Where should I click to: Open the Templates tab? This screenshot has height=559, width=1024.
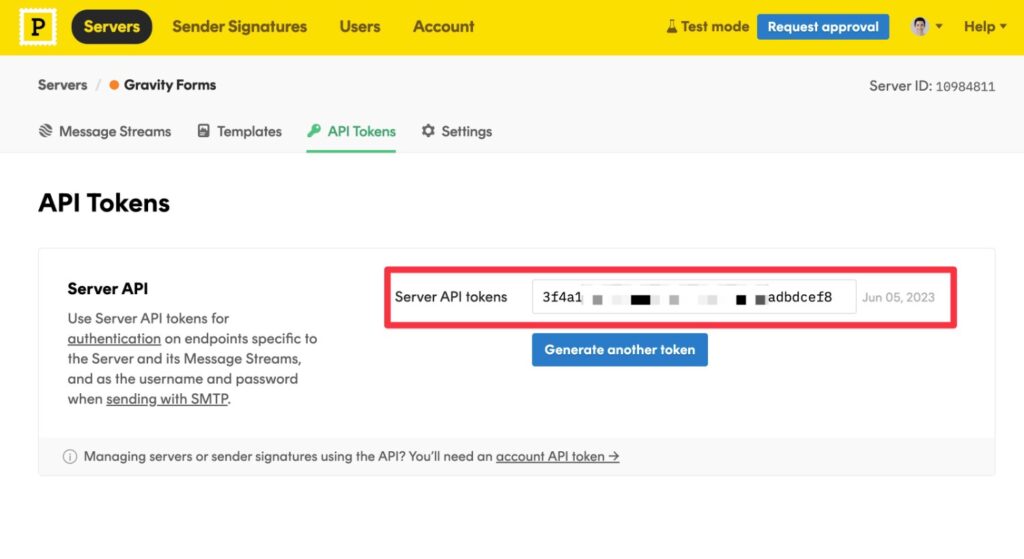point(249,131)
